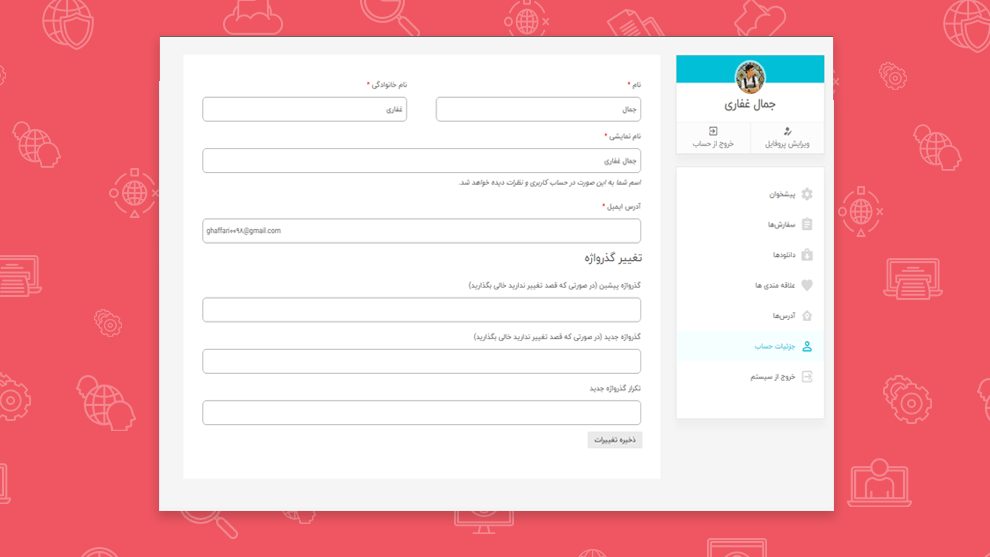Open the دانلودها downloads menu item
This screenshot has height=557, width=990.
click(x=750, y=255)
